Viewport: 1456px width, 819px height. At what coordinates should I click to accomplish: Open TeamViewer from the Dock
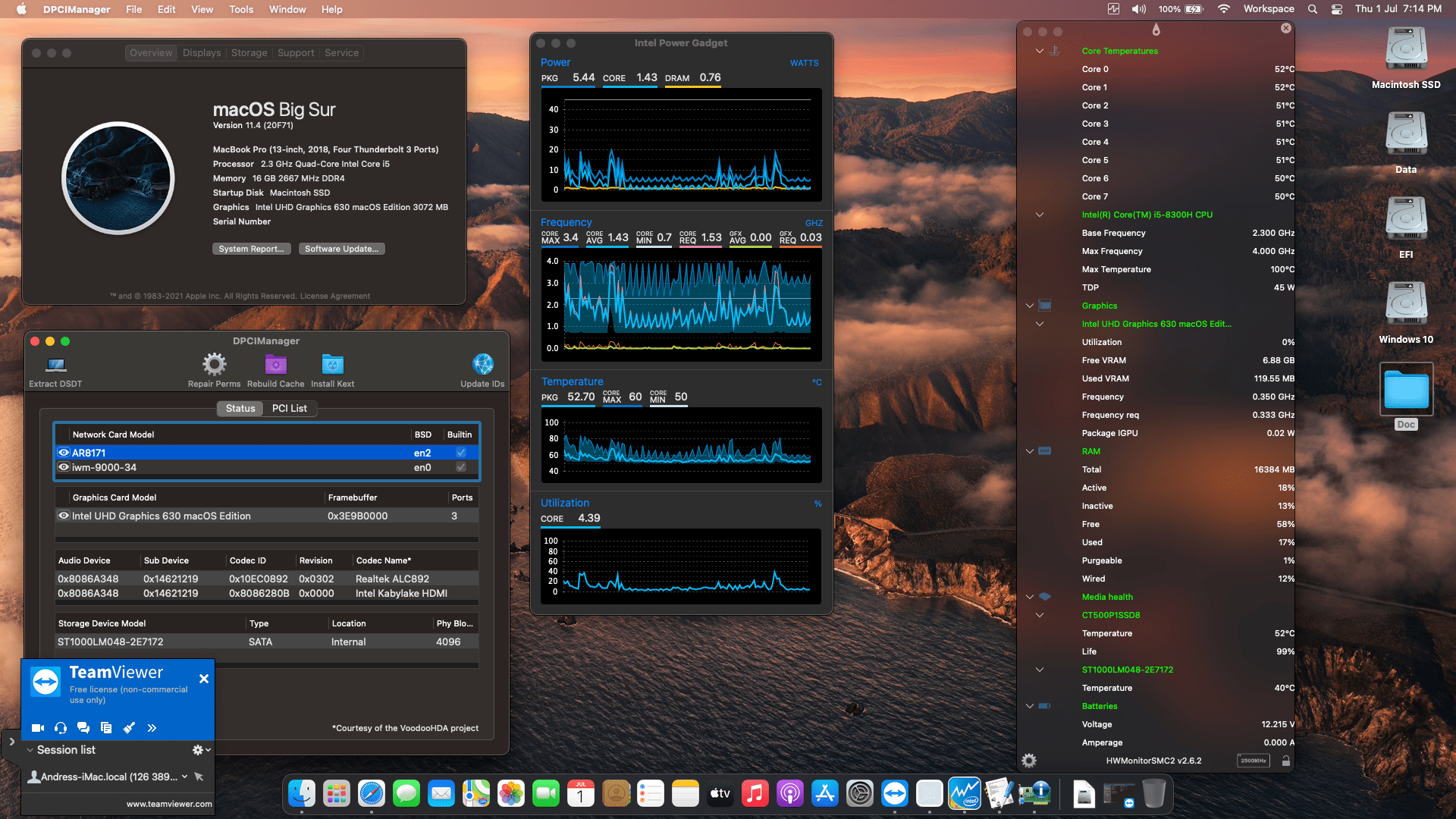tap(895, 794)
